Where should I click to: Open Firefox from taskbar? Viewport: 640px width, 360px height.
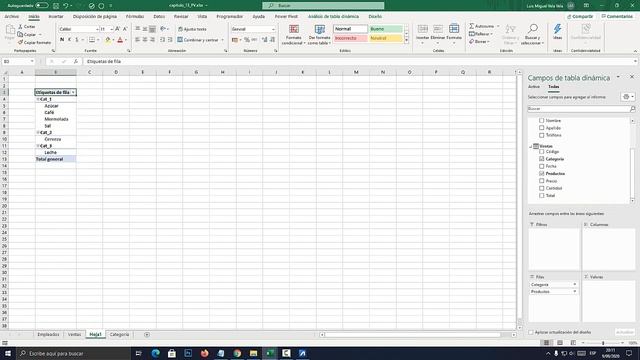pos(204,353)
